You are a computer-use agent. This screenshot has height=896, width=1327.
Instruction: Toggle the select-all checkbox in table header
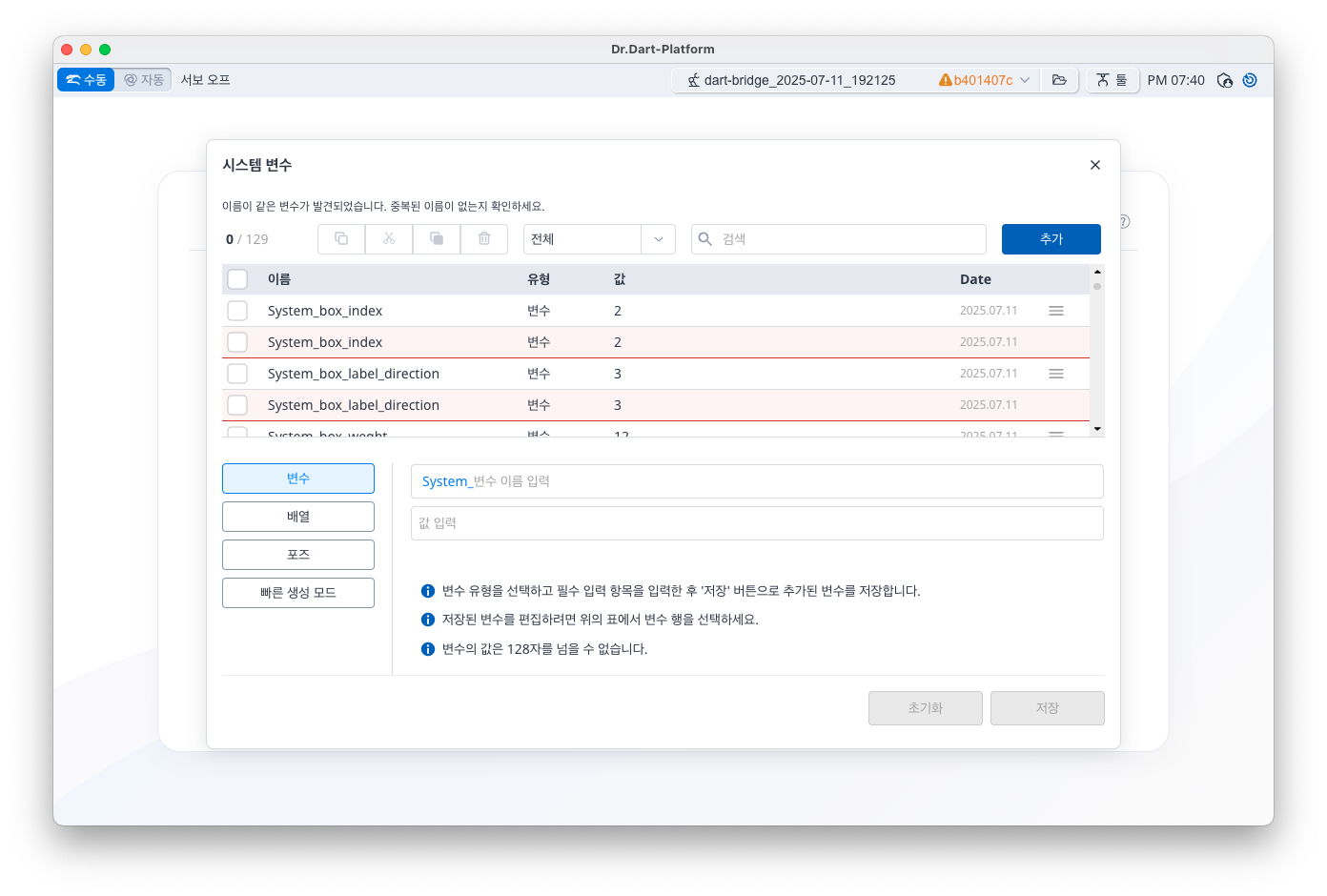[x=237, y=279]
